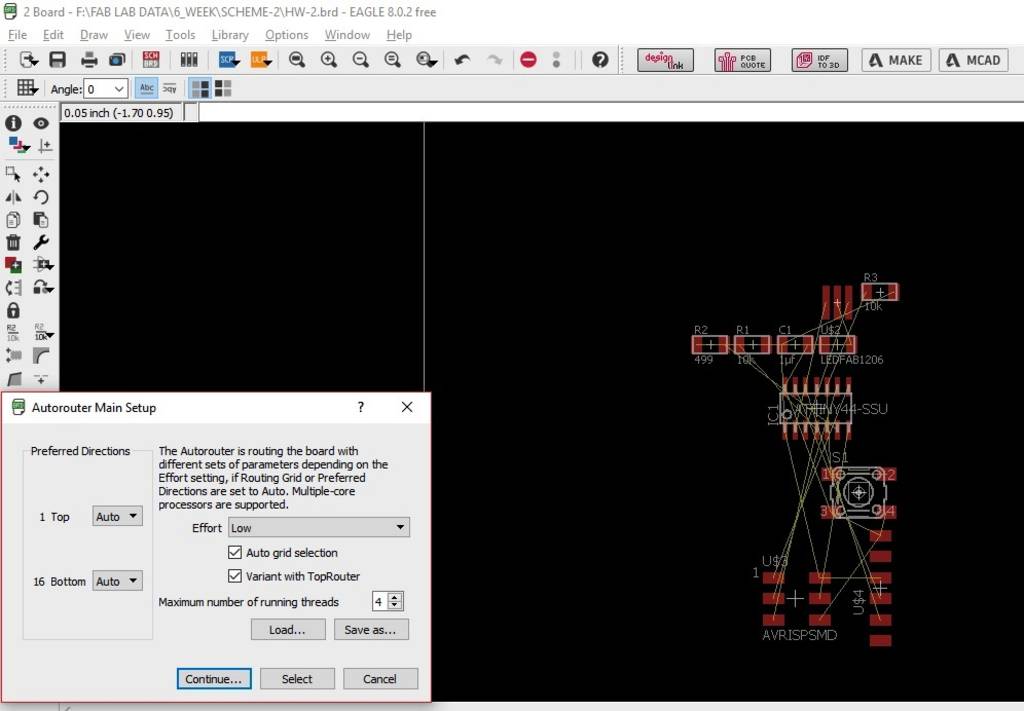Toggle upright text Abc button

(x=147, y=88)
